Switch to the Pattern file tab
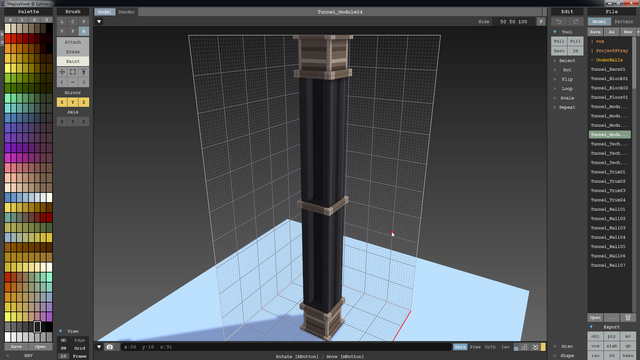Image resolution: width=640 pixels, height=360 pixels. (623, 22)
